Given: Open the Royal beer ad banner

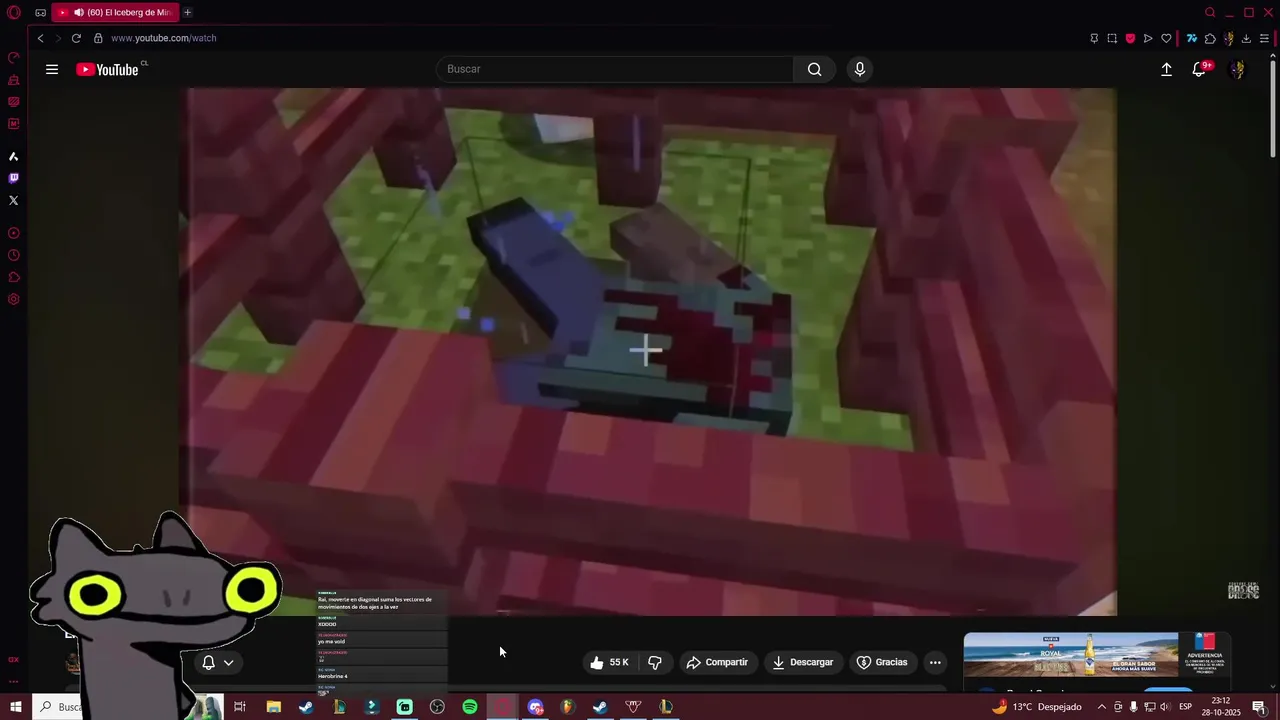Looking at the screenshot, I should pos(1097,655).
